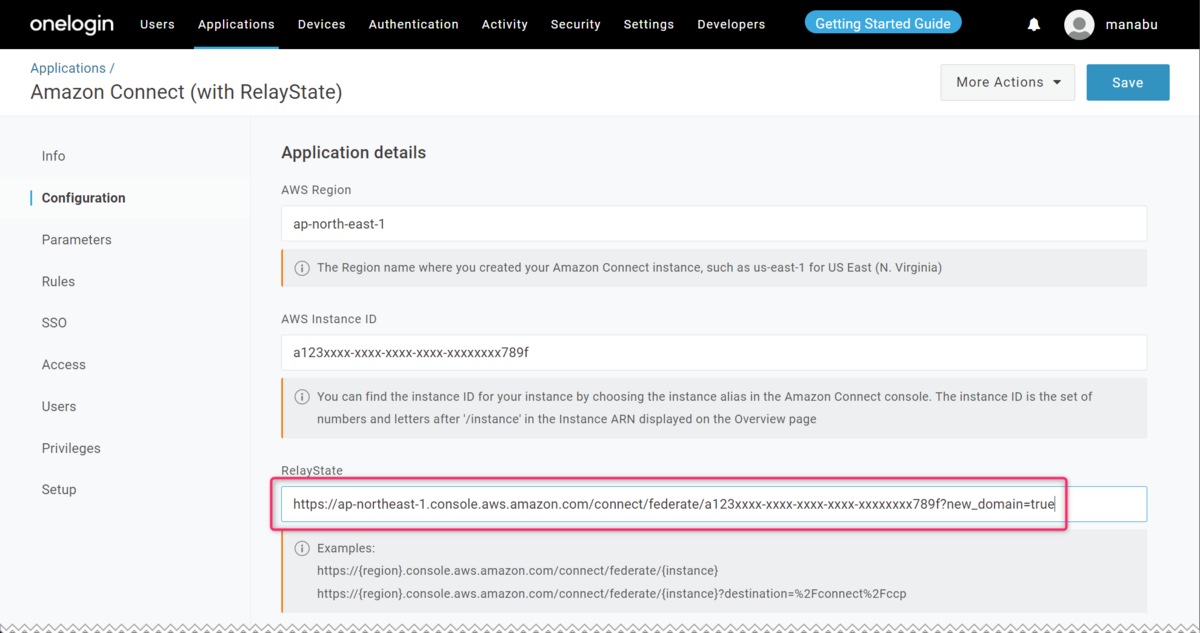This screenshot has height=633, width=1200.
Task: Open the Setup sidebar tab
Action: coord(59,490)
